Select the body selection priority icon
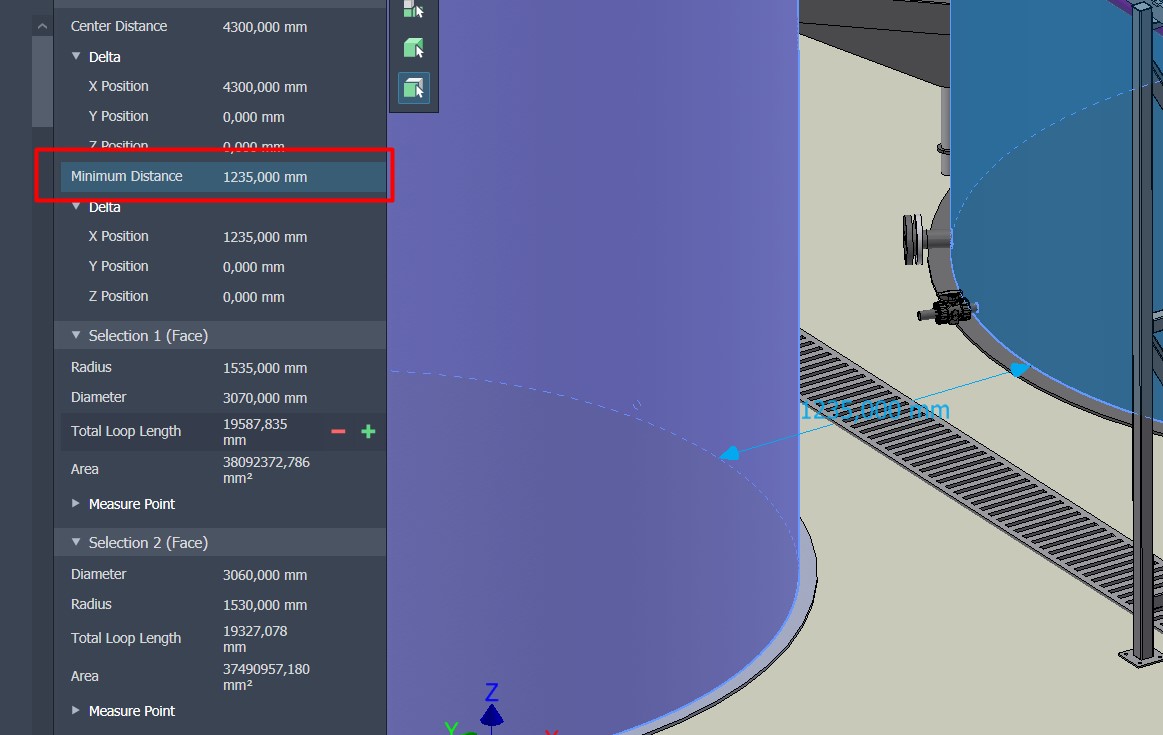The height and width of the screenshot is (735, 1163). [x=413, y=47]
